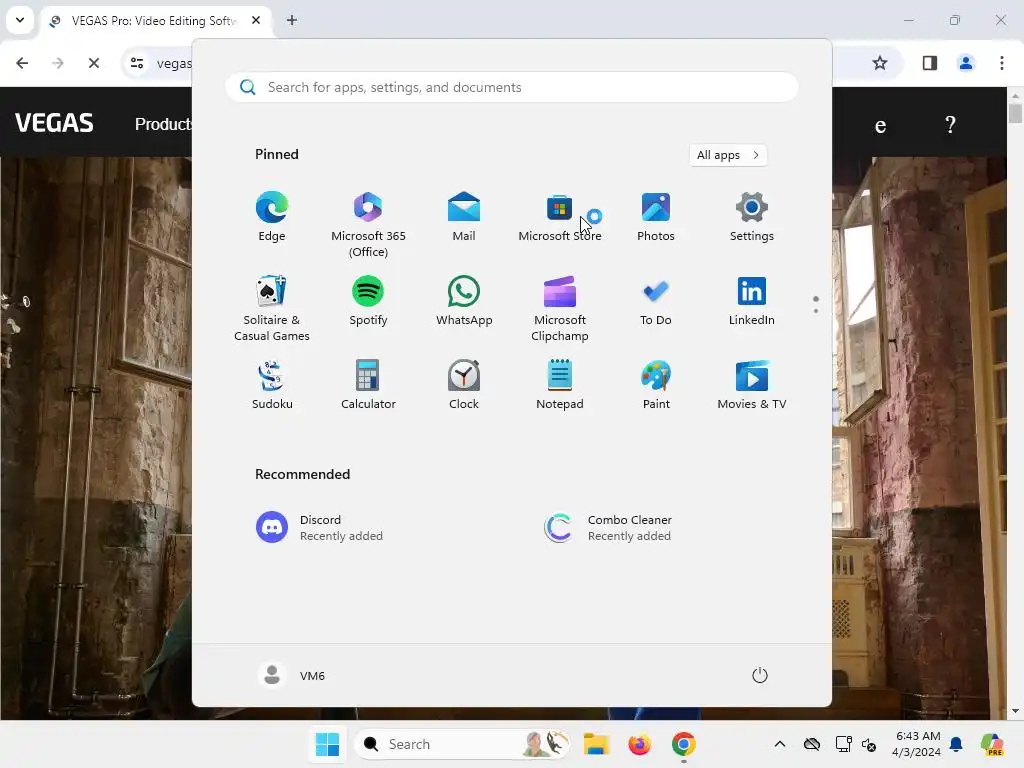The height and width of the screenshot is (768, 1024).
Task: View site information icon in address bar
Action: pos(136,63)
